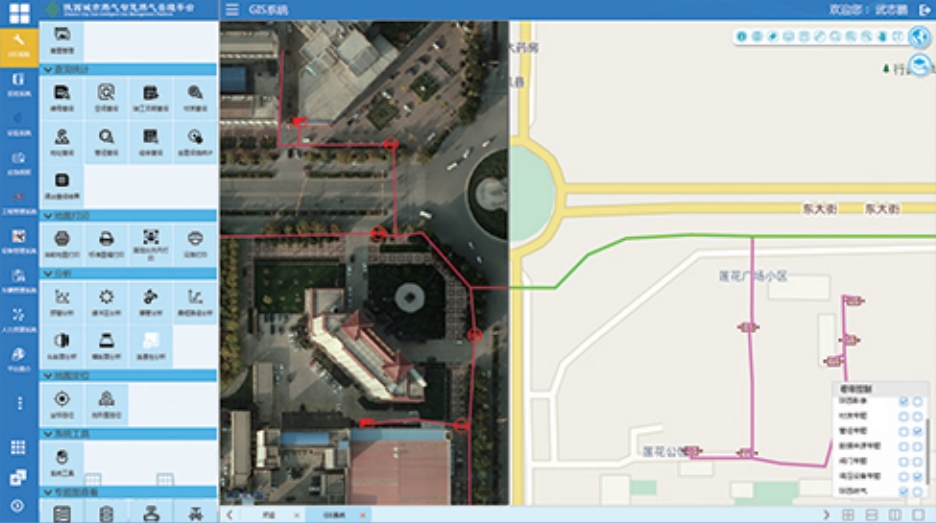Image resolution: width=936 pixels, height=523 pixels.
Task: Select the crosshair target tool in map location section
Action: [x=62, y=404]
